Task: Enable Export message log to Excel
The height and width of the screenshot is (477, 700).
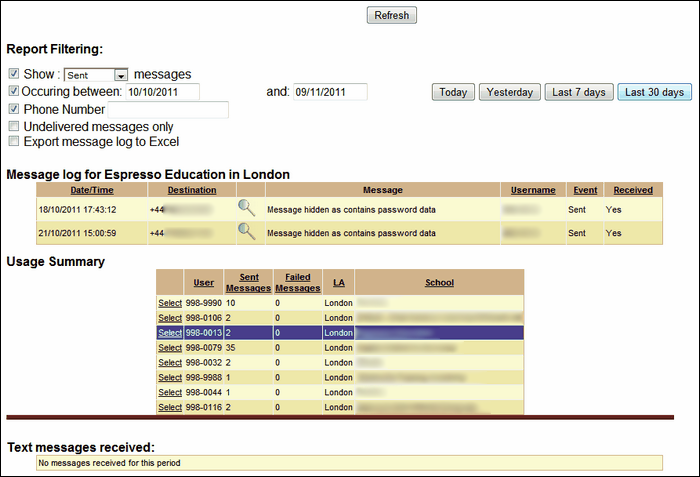Action: click(x=14, y=141)
